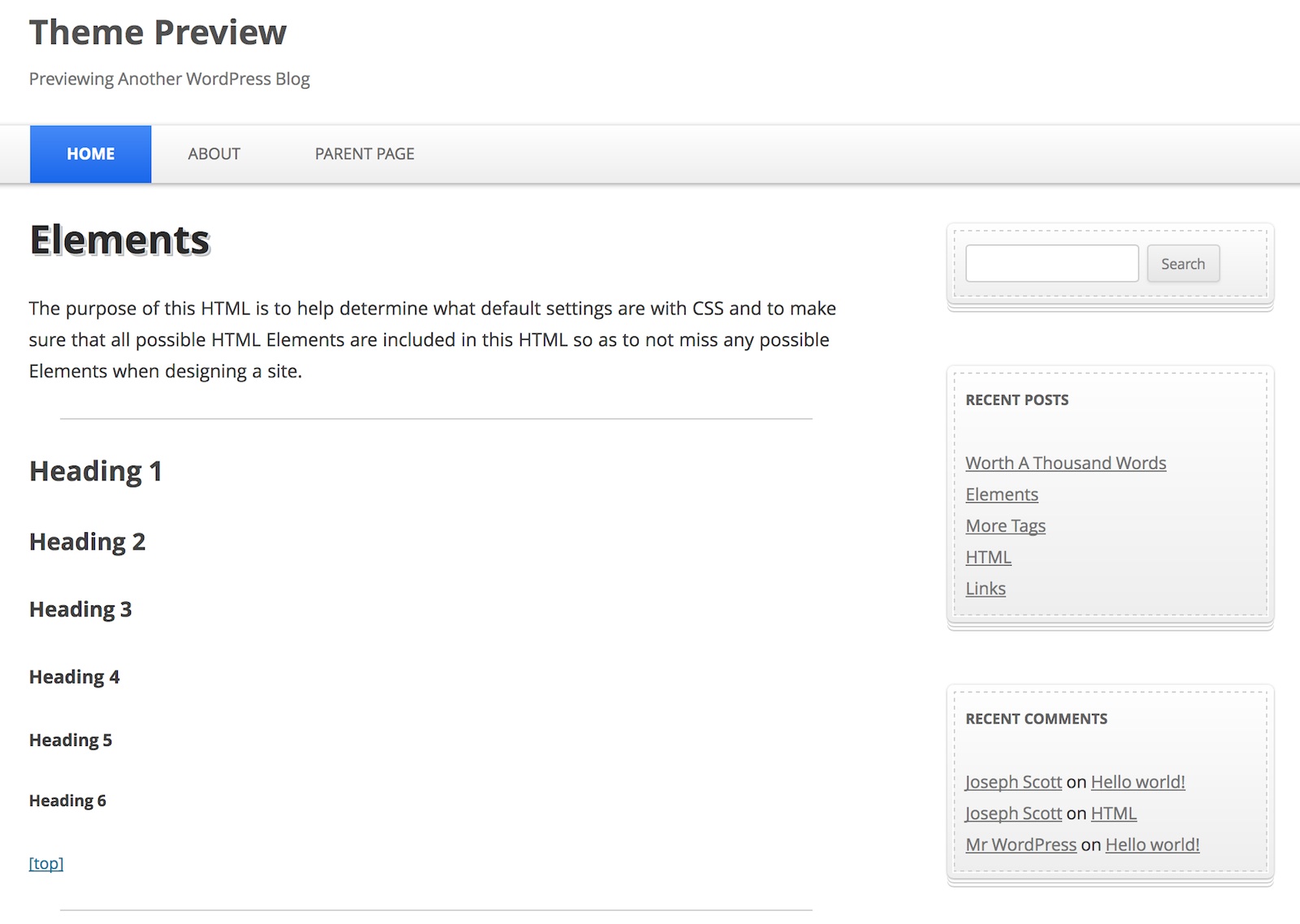This screenshot has width=1300, height=924.
Task: Visit the Links recent post
Action: click(x=985, y=588)
